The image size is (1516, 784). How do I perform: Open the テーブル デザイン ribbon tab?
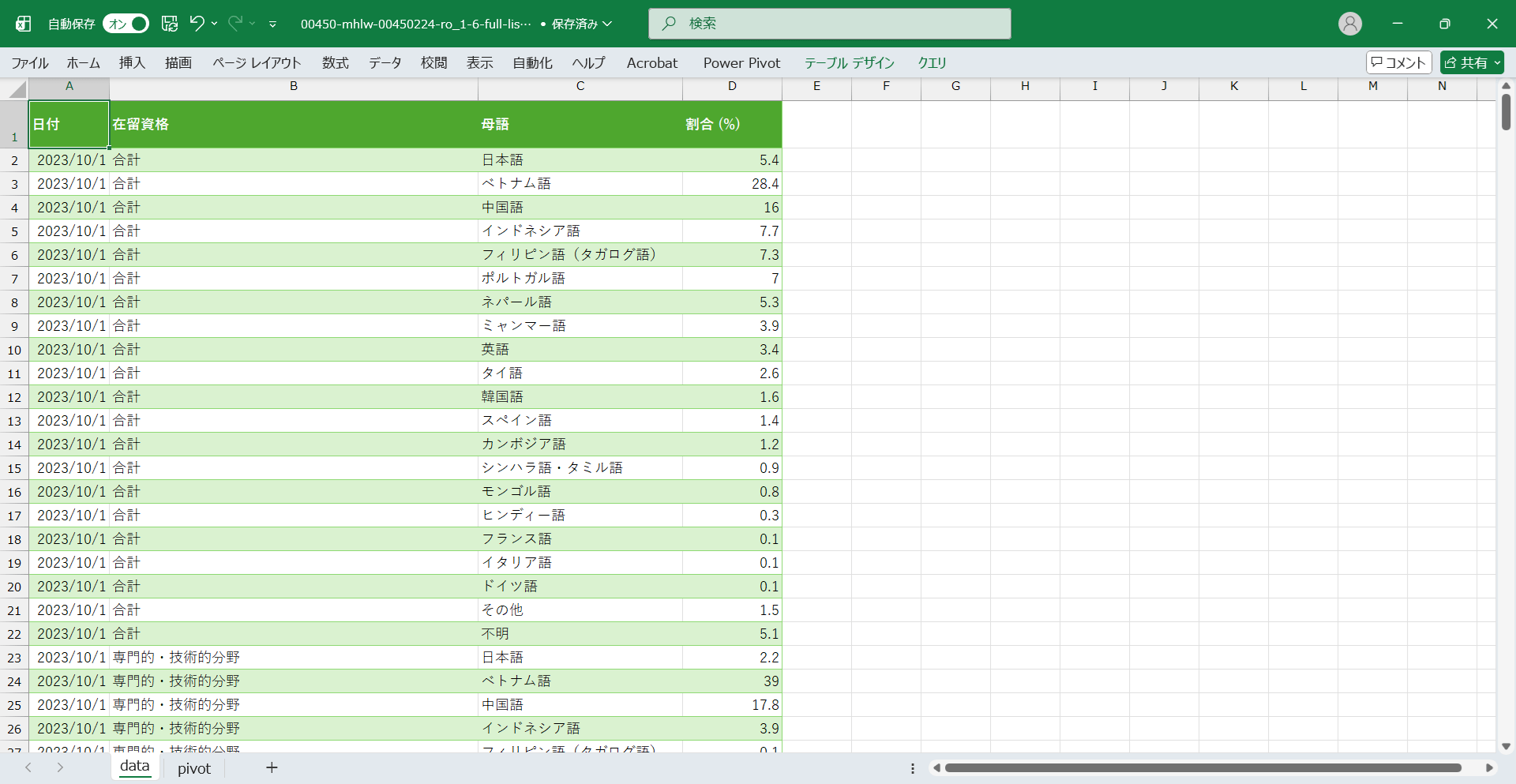pos(849,63)
